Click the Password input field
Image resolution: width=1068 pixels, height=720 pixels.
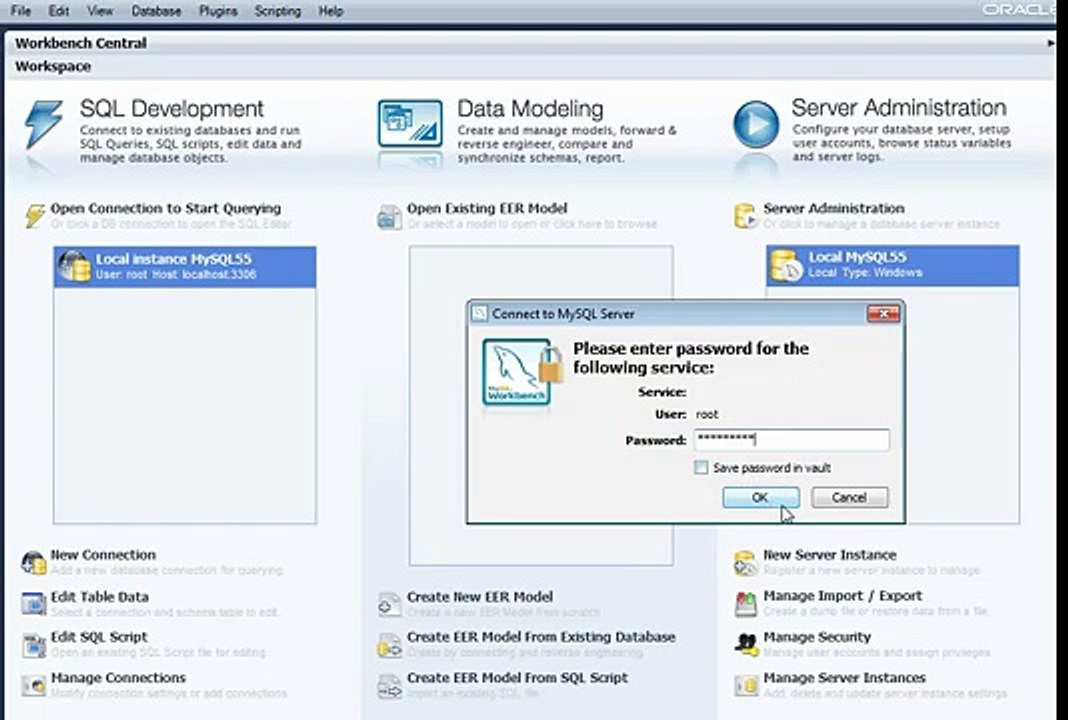[x=791, y=440]
